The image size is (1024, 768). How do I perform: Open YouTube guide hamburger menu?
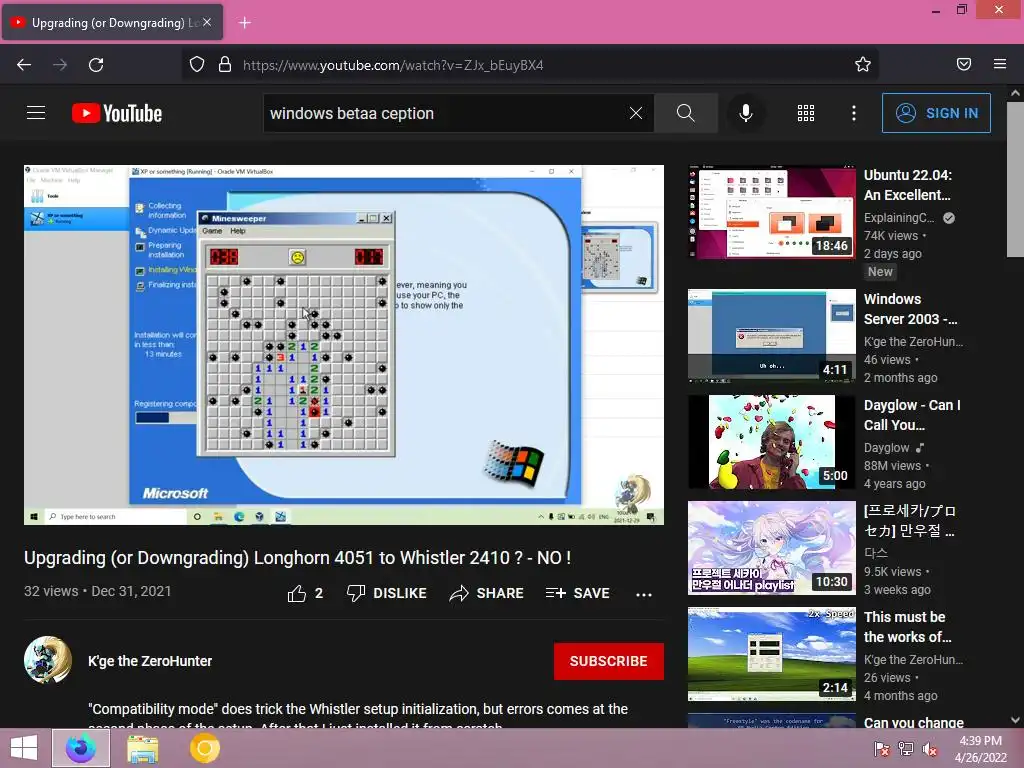pyautogui.click(x=36, y=113)
